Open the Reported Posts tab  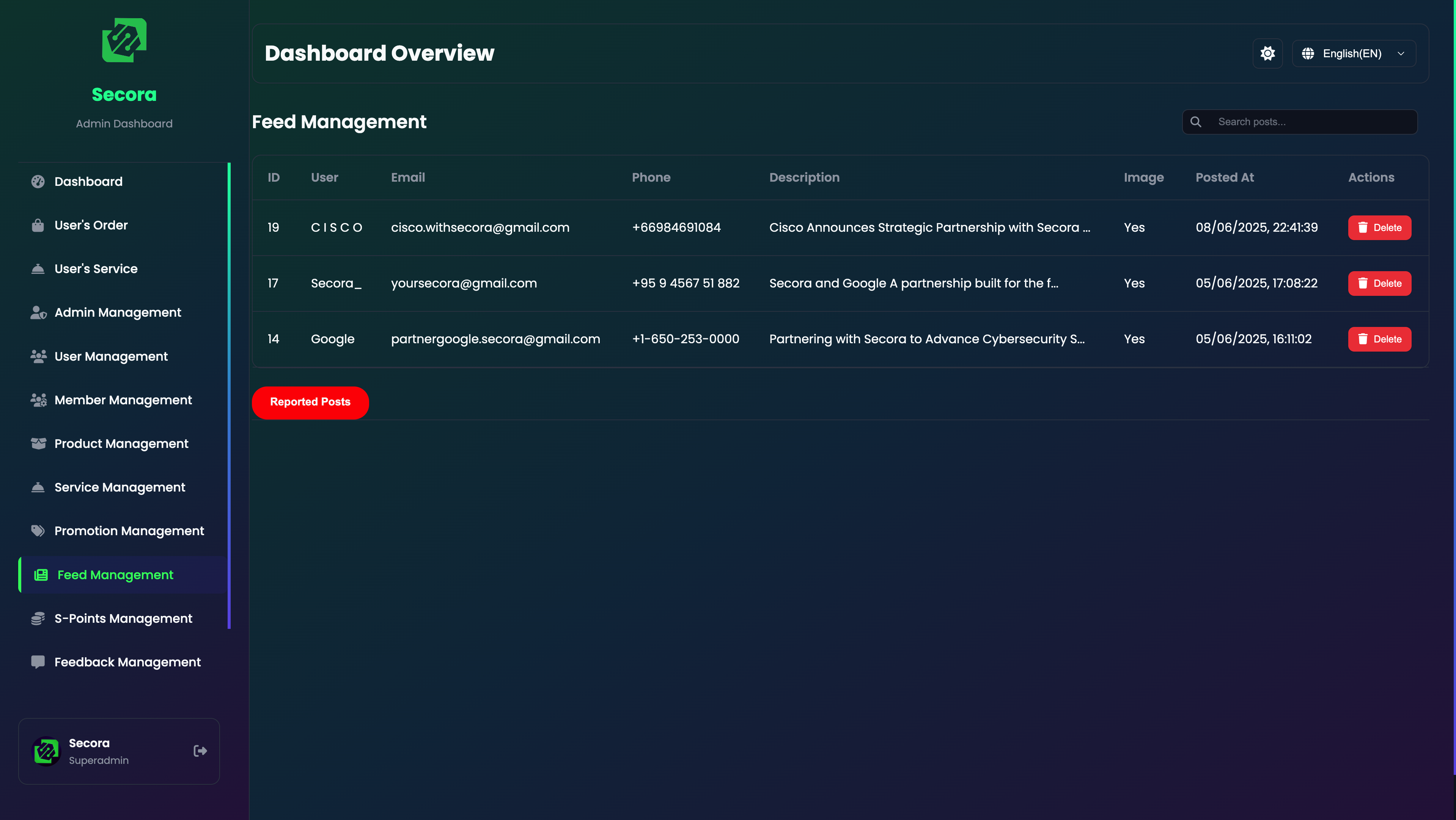(310, 402)
